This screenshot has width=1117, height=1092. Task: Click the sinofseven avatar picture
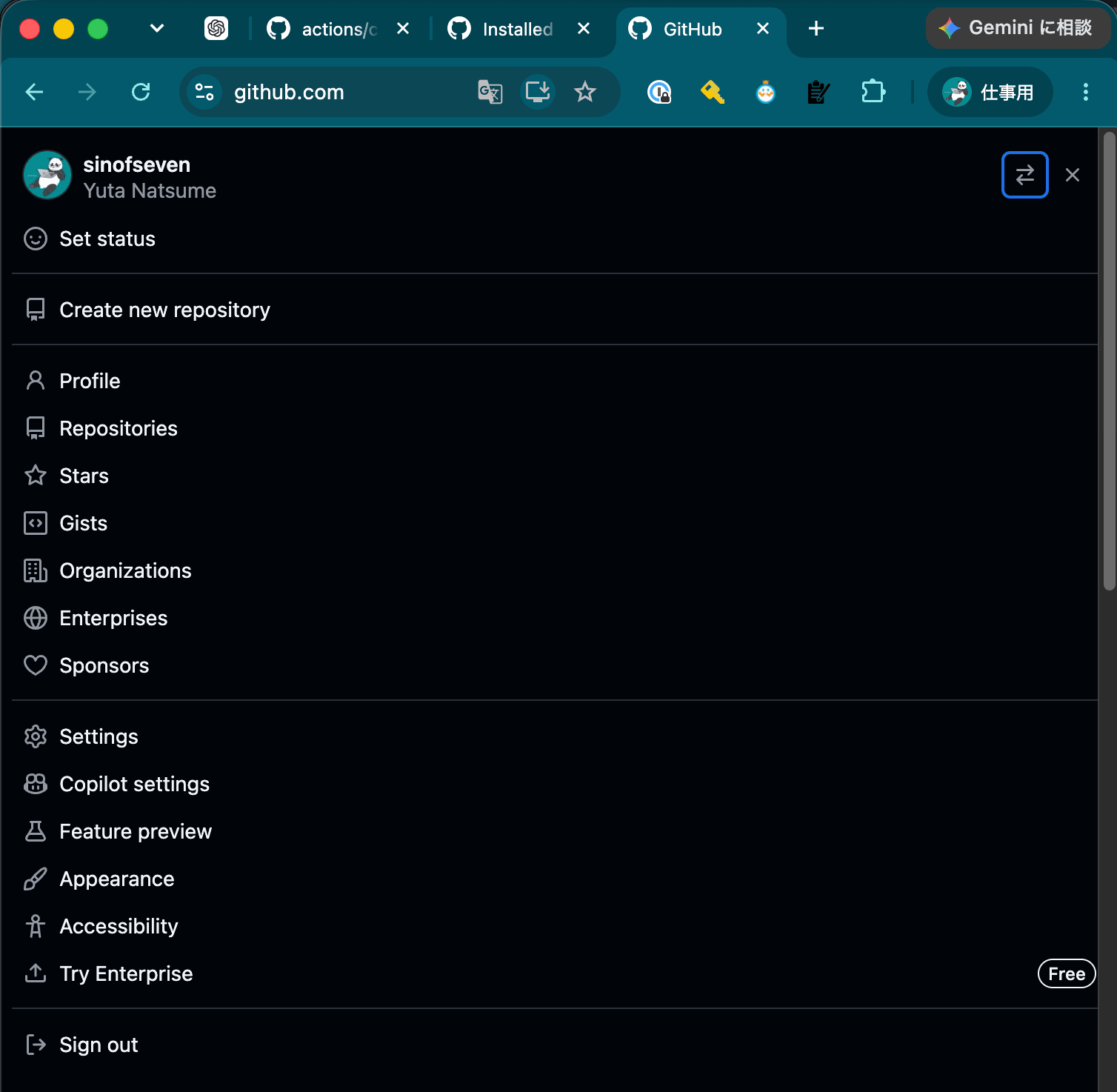point(47,176)
